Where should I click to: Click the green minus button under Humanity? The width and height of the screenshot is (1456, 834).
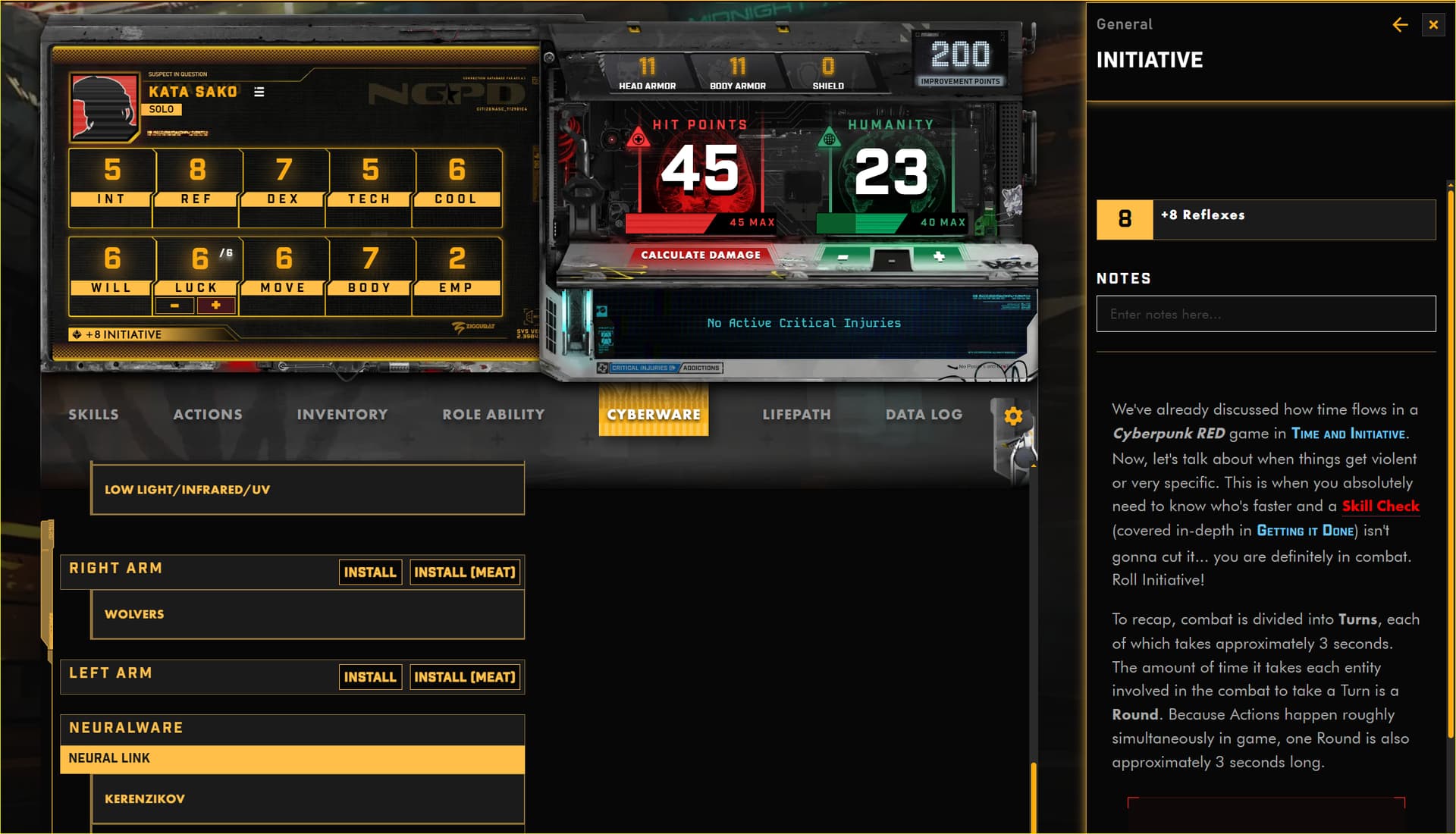[x=843, y=258]
